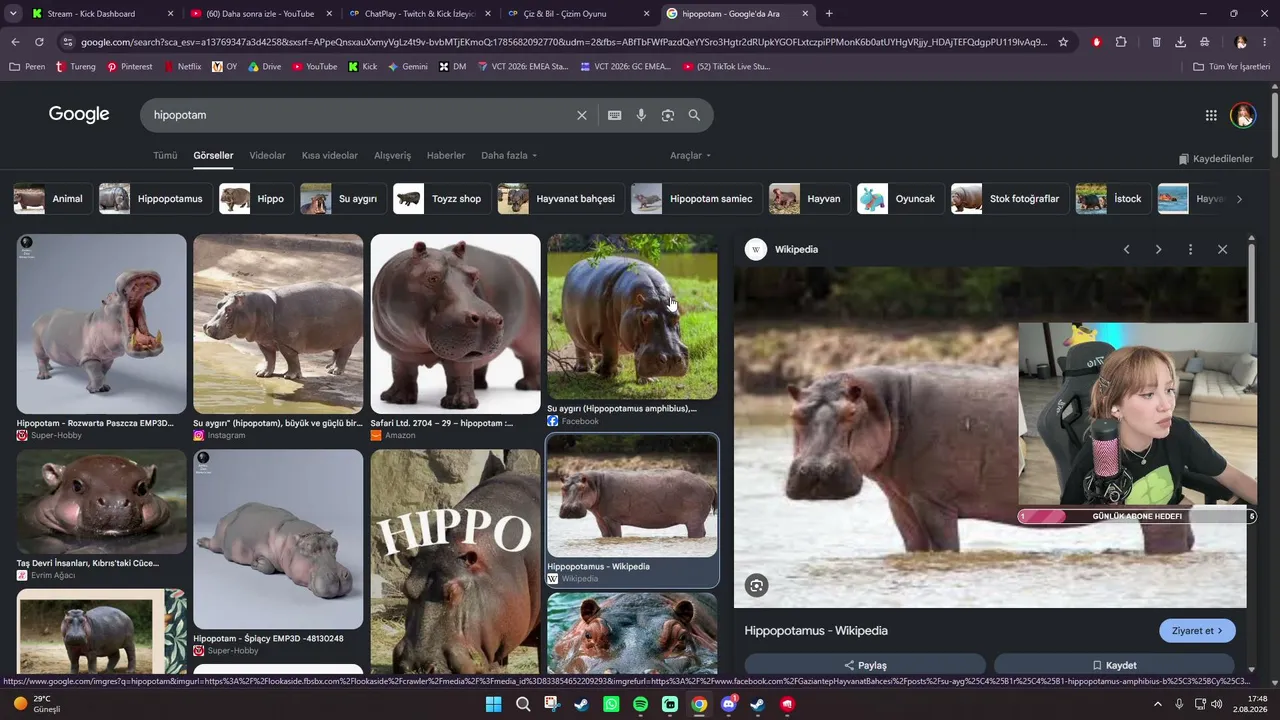Viewport: 1280px width, 720px height.
Task: Open the Google apps grid
Action: (1211, 115)
